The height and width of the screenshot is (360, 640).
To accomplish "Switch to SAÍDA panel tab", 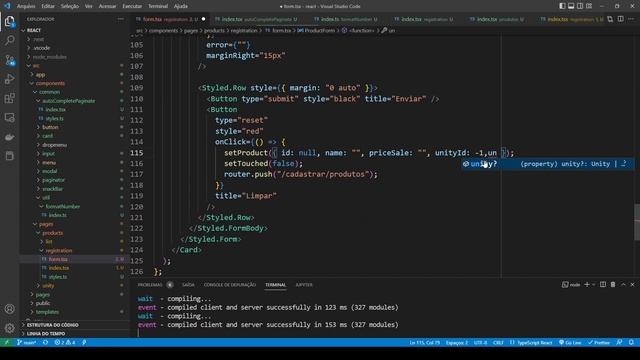I will point(188,285).
